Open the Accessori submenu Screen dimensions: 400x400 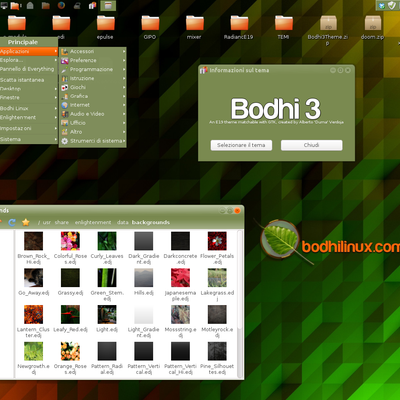tap(93, 51)
